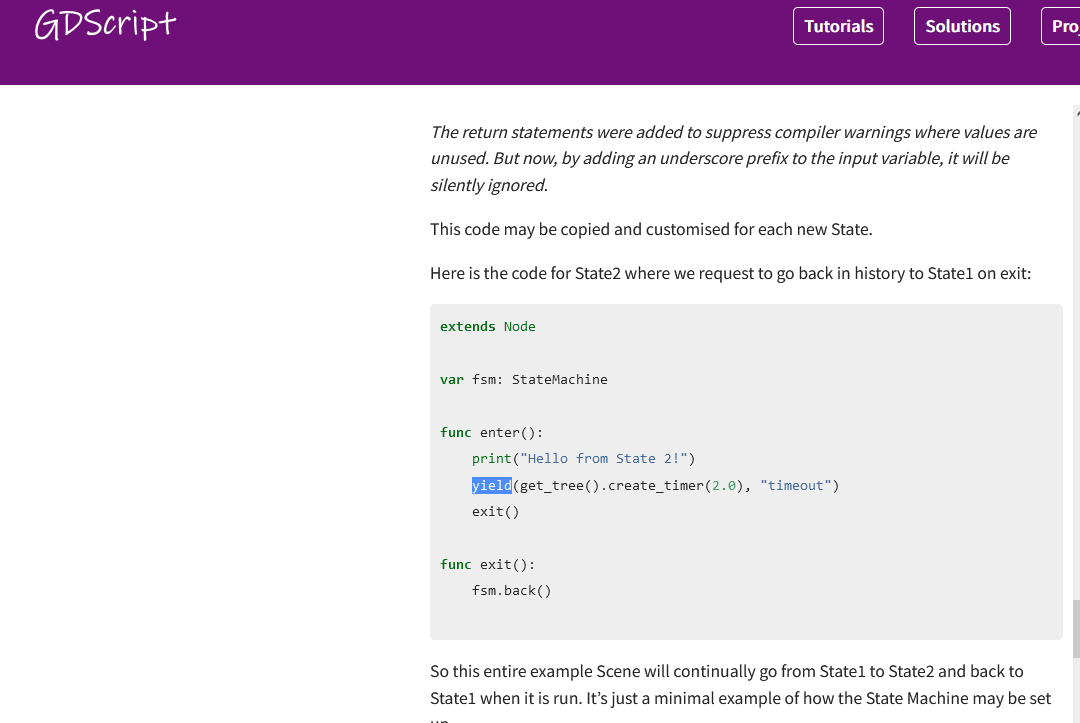Click the vertical scrollbar thumb
The width and height of the screenshot is (1080, 723).
coord(1076,628)
